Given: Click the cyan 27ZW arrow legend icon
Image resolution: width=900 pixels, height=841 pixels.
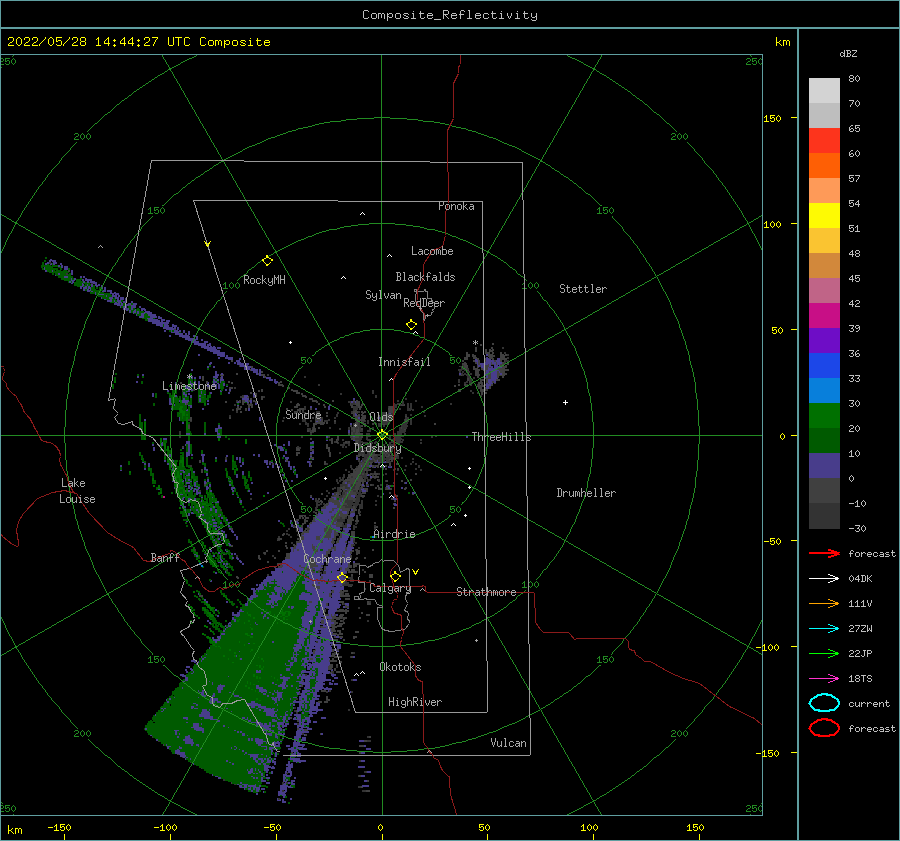Looking at the screenshot, I should coord(824,629).
